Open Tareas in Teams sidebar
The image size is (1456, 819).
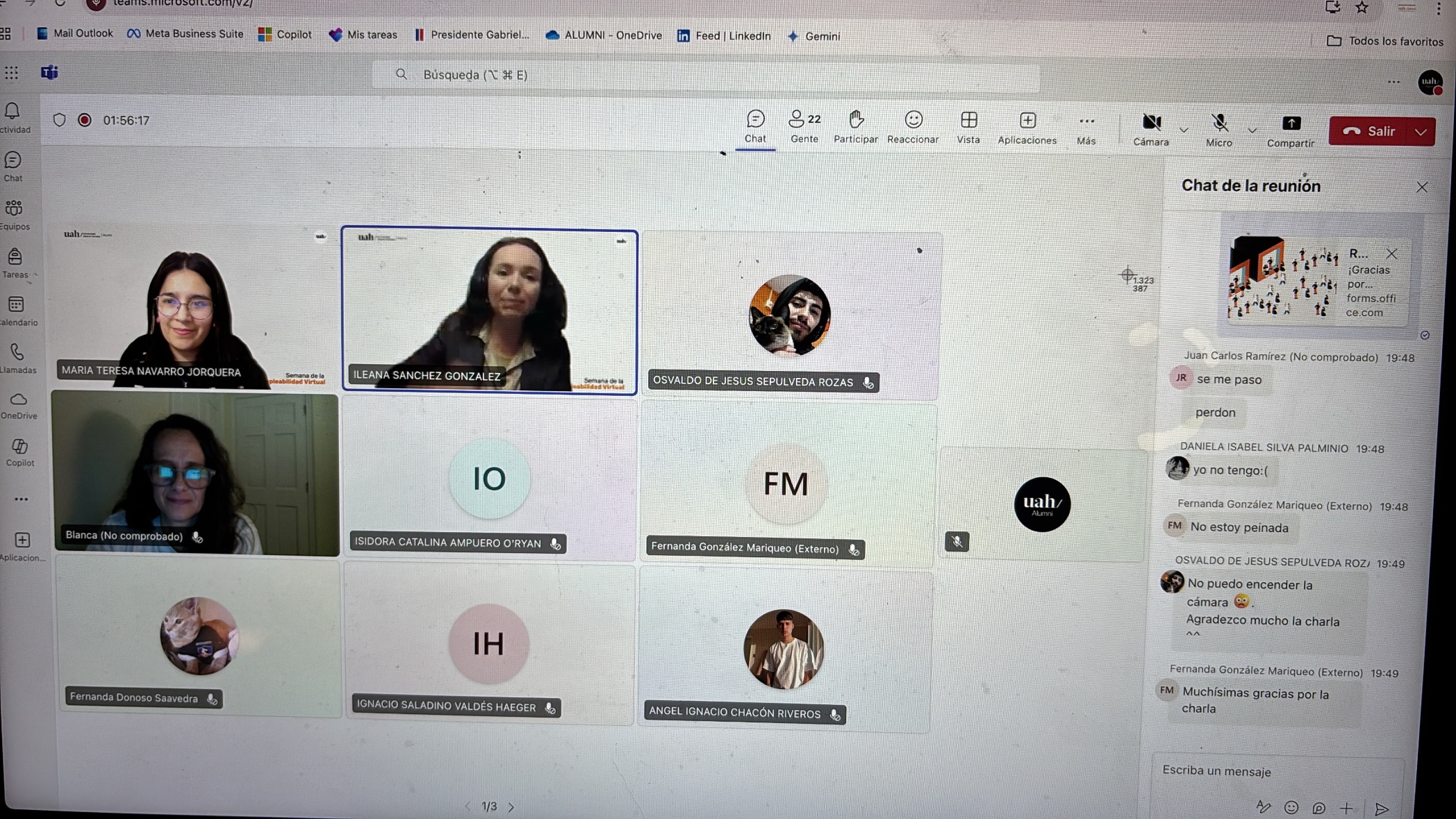[15, 263]
